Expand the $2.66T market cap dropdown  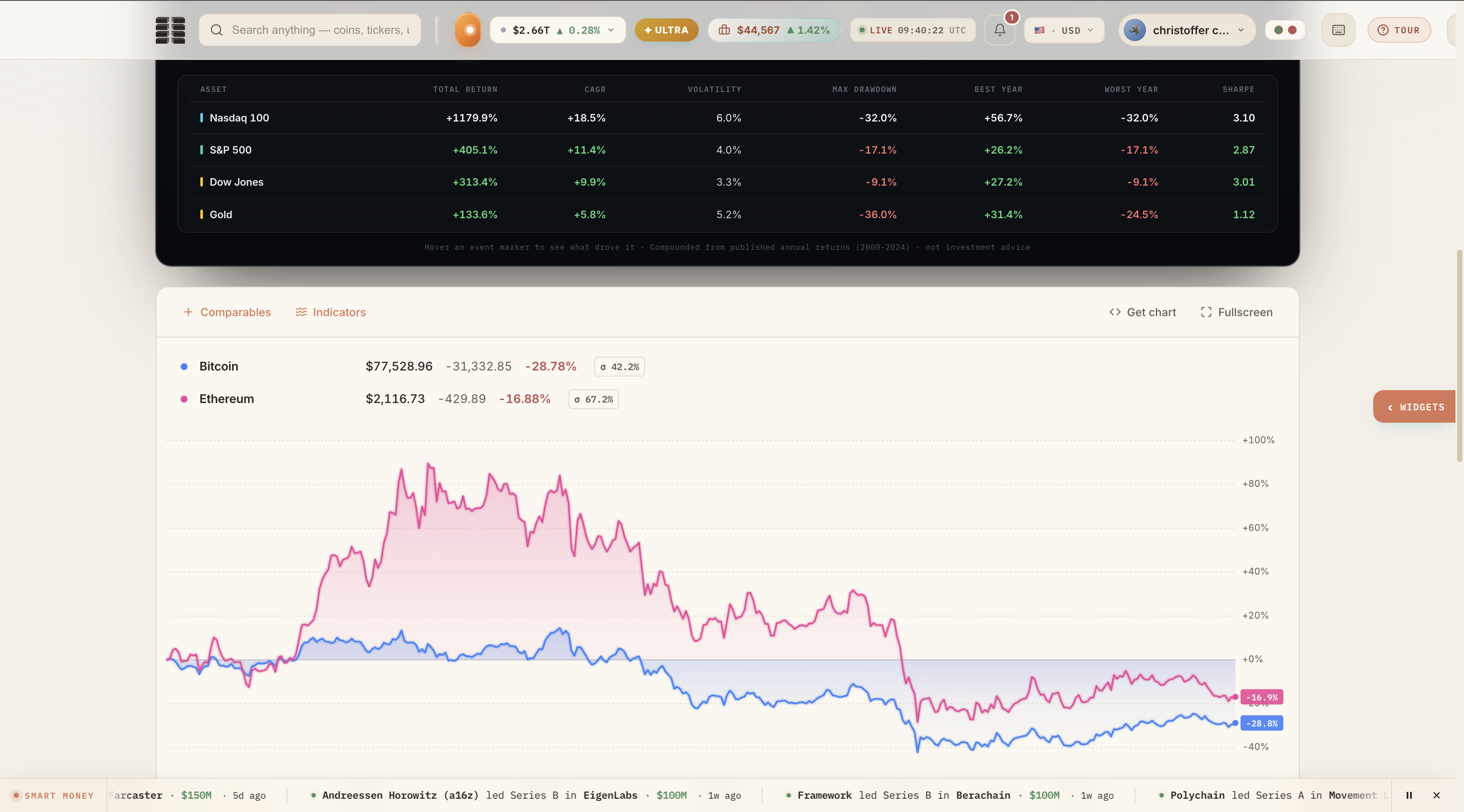(557, 30)
